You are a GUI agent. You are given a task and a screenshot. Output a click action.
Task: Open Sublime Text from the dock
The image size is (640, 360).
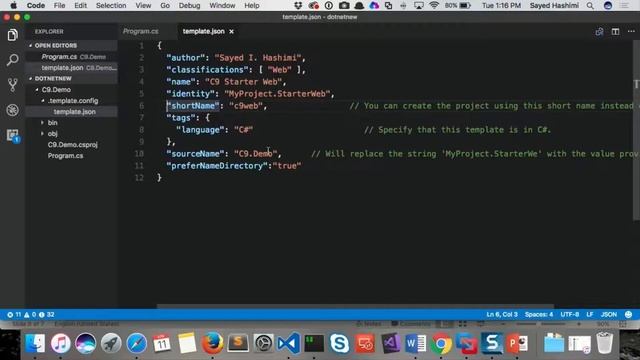(x=238, y=343)
